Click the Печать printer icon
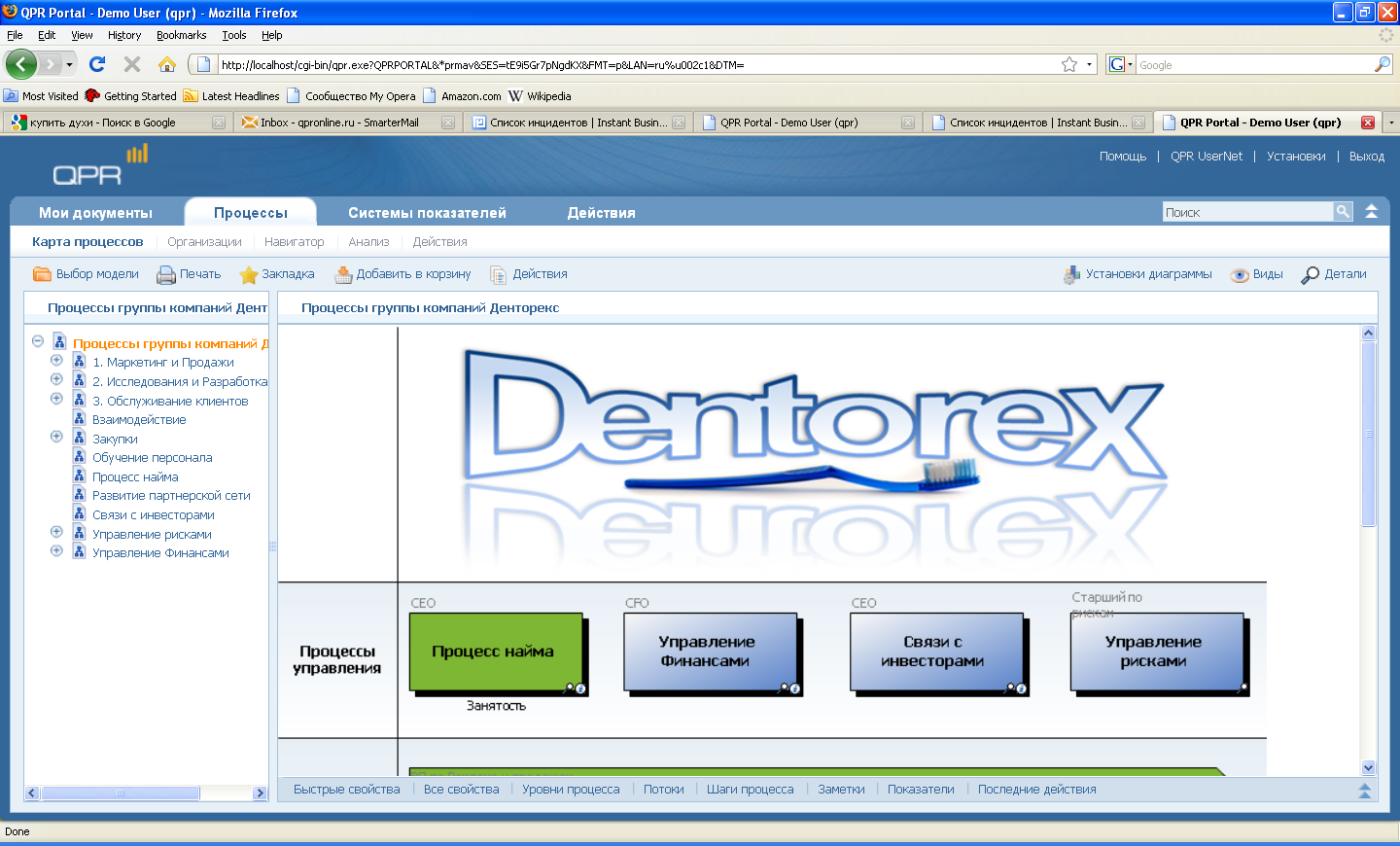The height and width of the screenshot is (846, 1400). (x=166, y=274)
